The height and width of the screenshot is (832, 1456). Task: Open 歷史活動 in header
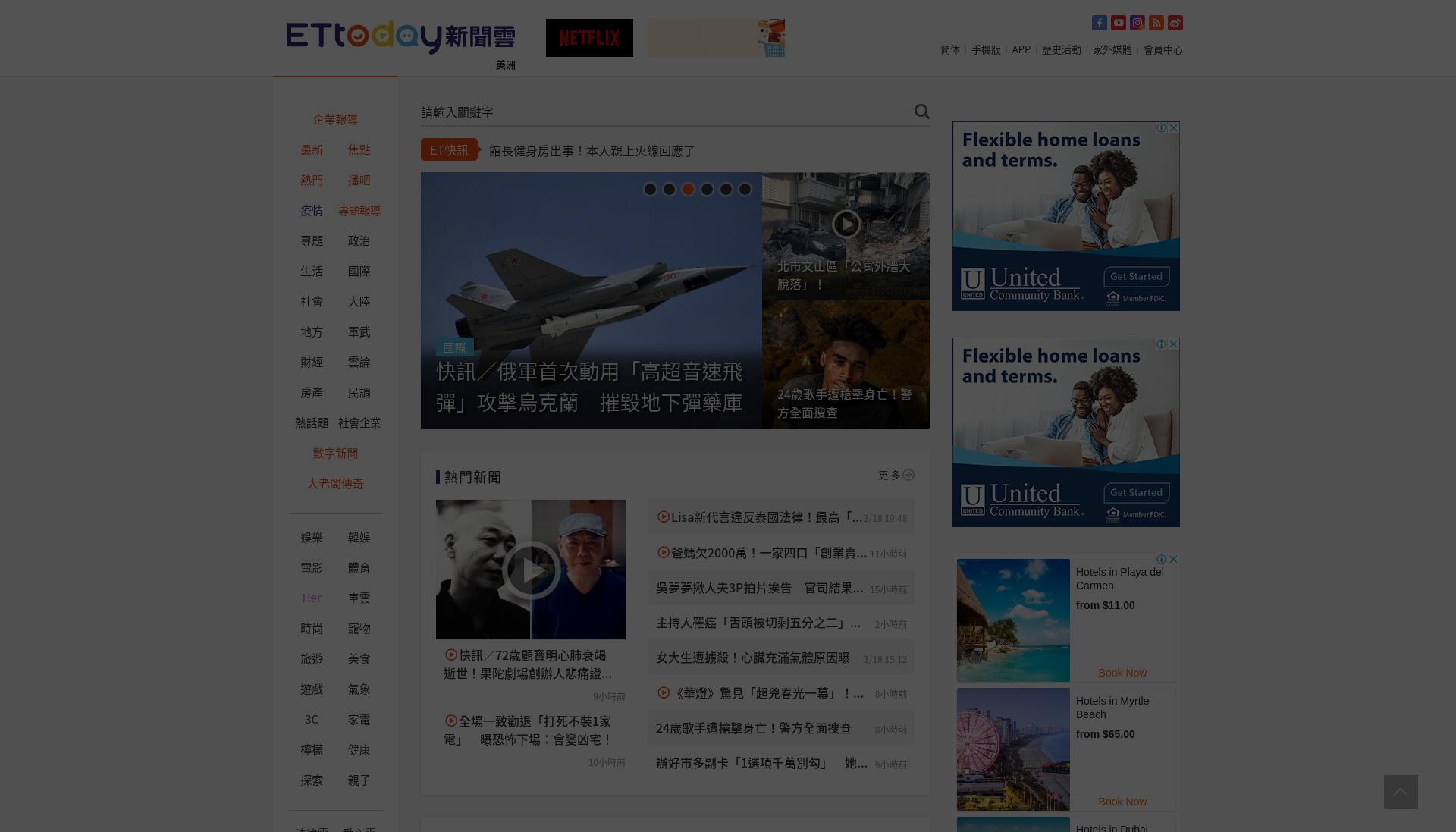1062,49
